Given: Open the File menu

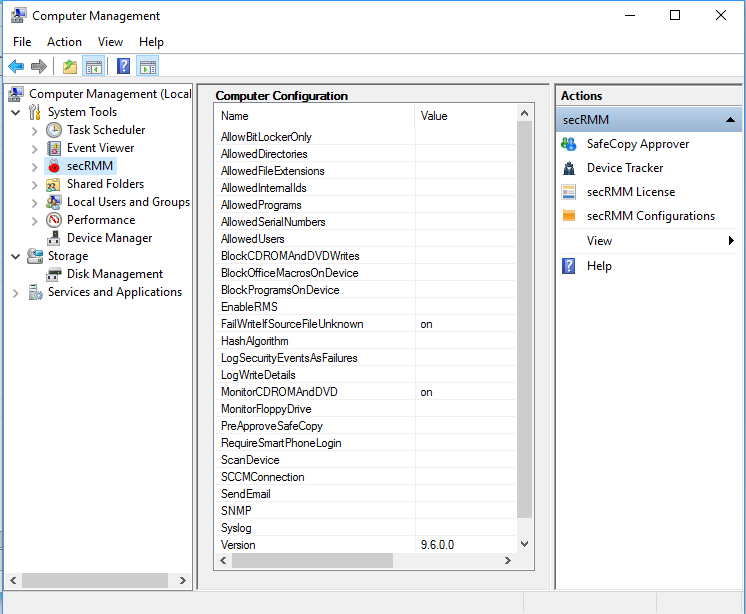Looking at the screenshot, I should 22,42.
